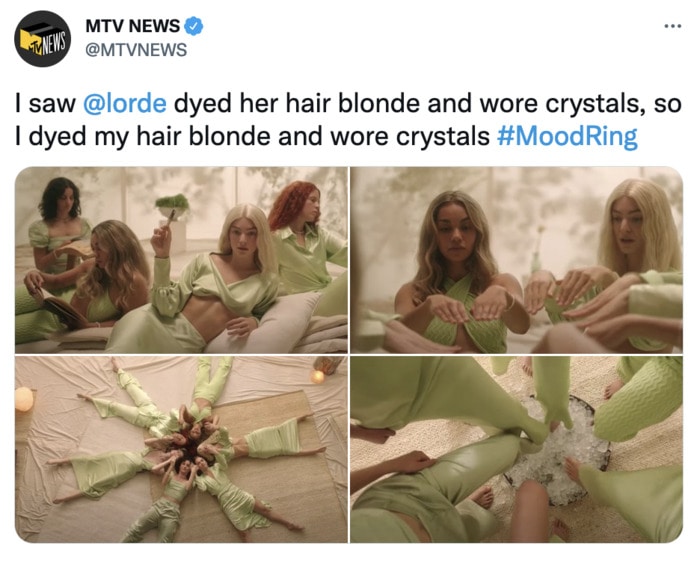This screenshot has width=700, height=561.
Task: Open the MTV News profile avatar
Action: tap(42, 39)
